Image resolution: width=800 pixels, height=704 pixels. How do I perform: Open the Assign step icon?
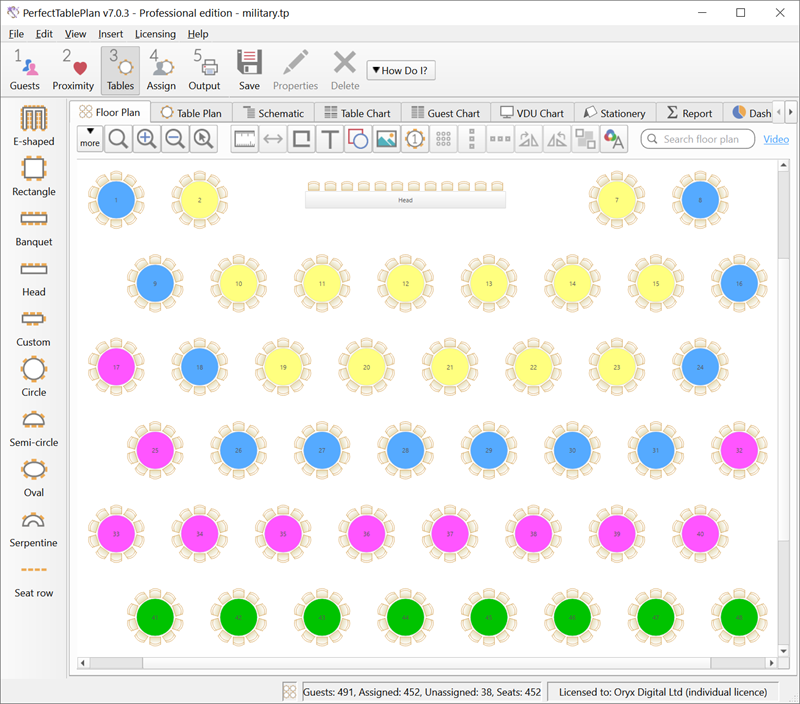click(x=161, y=70)
